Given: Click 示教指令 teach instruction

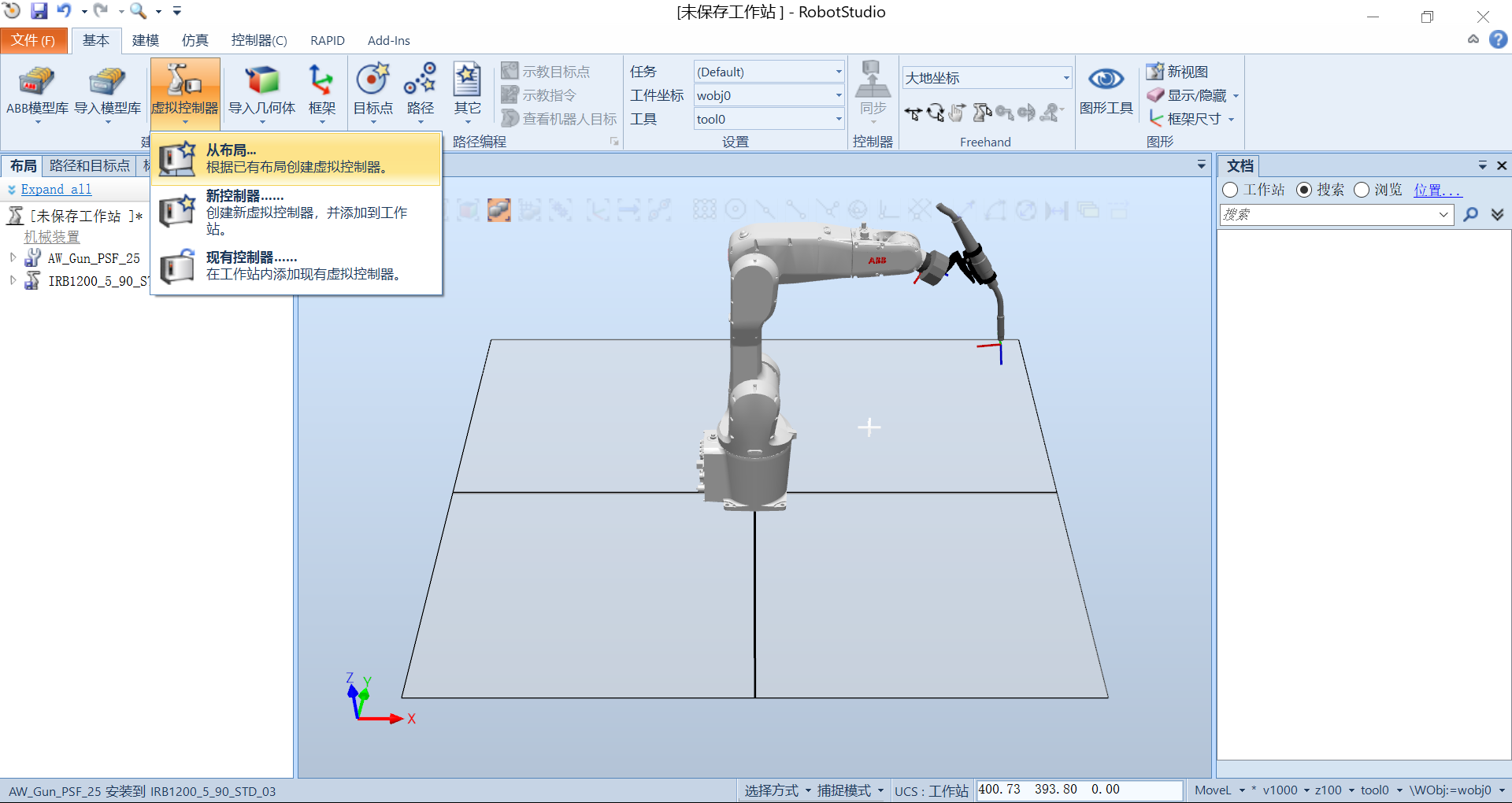Looking at the screenshot, I should coord(539,95).
